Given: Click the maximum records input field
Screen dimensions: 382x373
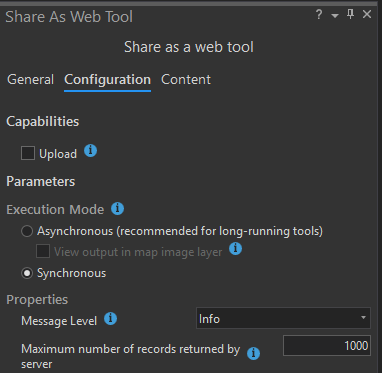Looking at the screenshot, I should tap(327, 346).
